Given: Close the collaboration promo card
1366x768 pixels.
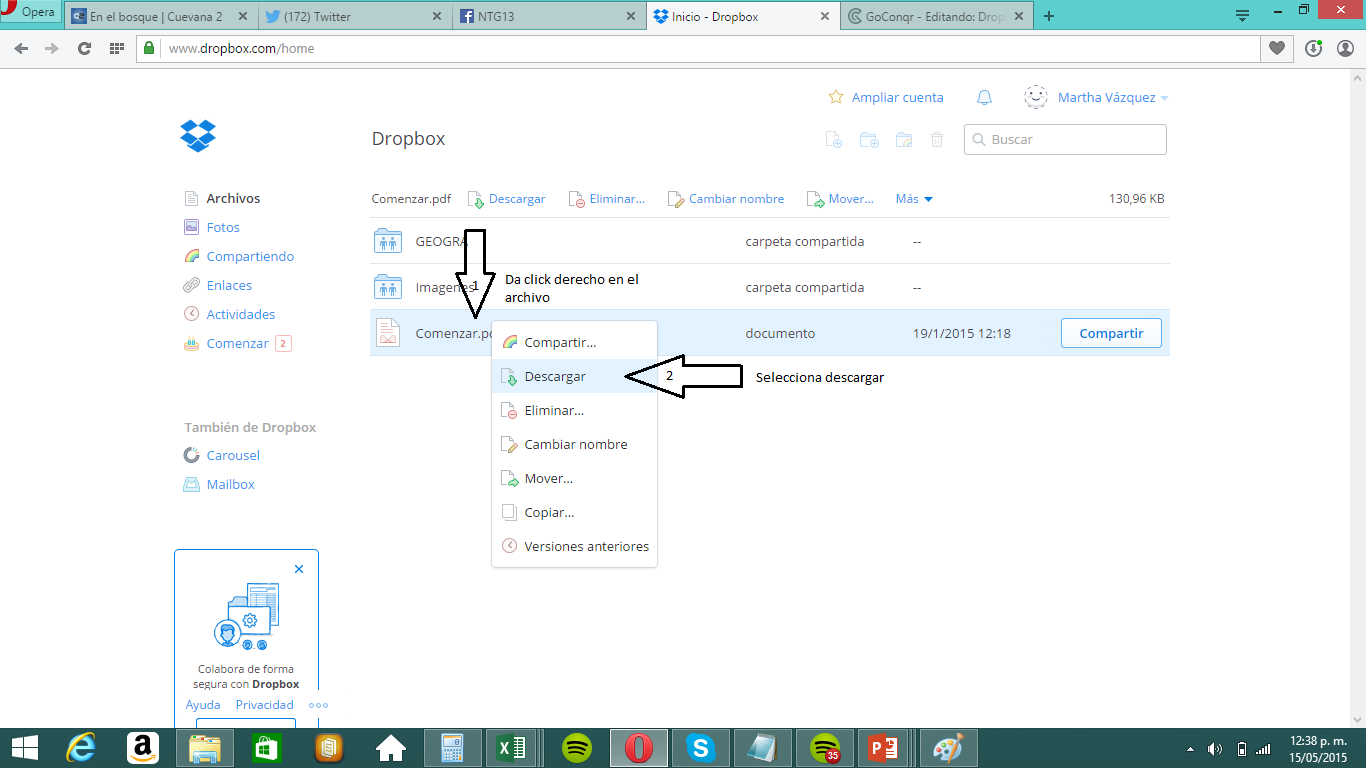Looking at the screenshot, I should click(299, 569).
